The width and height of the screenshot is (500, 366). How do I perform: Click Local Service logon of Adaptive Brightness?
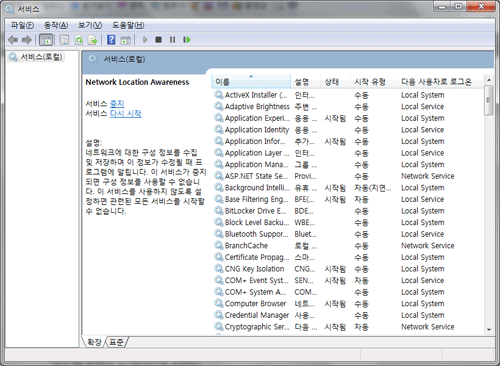coord(423,107)
